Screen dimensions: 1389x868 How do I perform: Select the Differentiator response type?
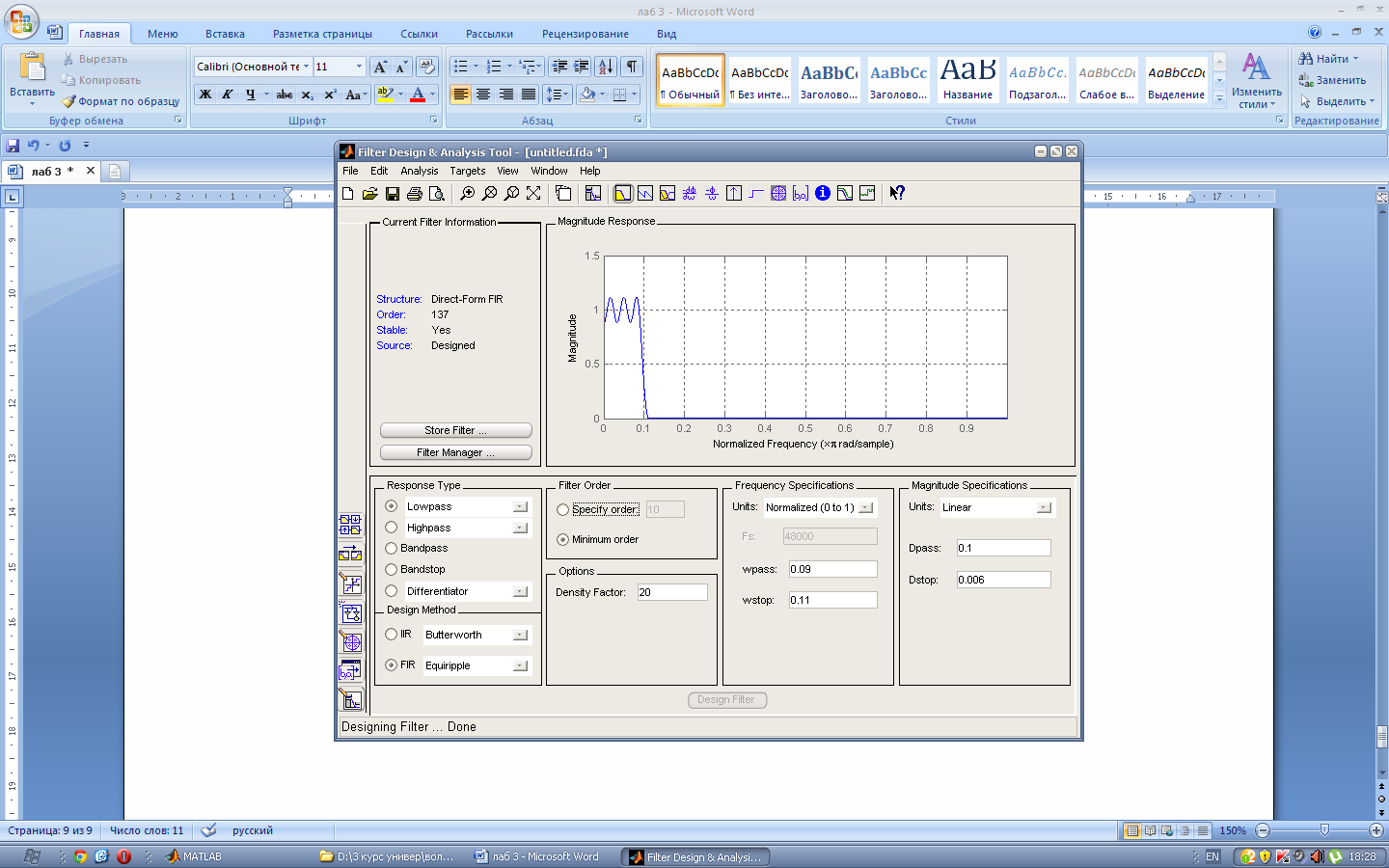392,591
